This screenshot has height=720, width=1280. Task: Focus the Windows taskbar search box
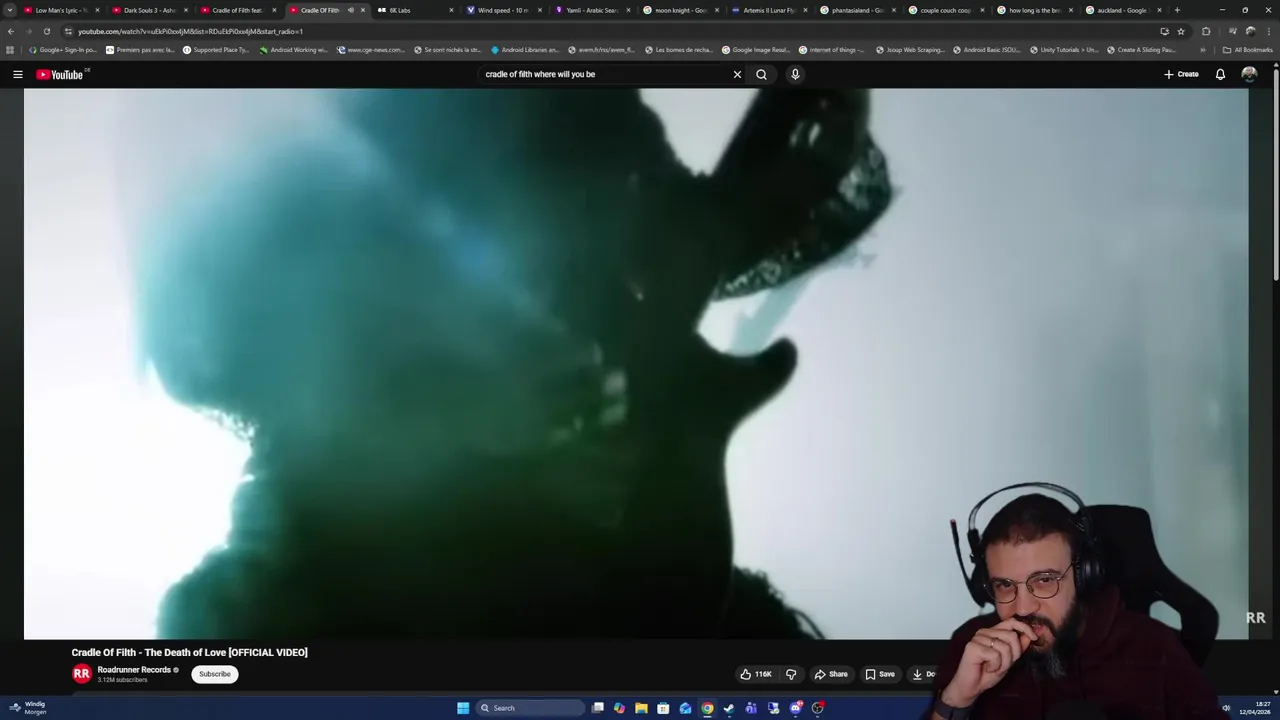530,708
